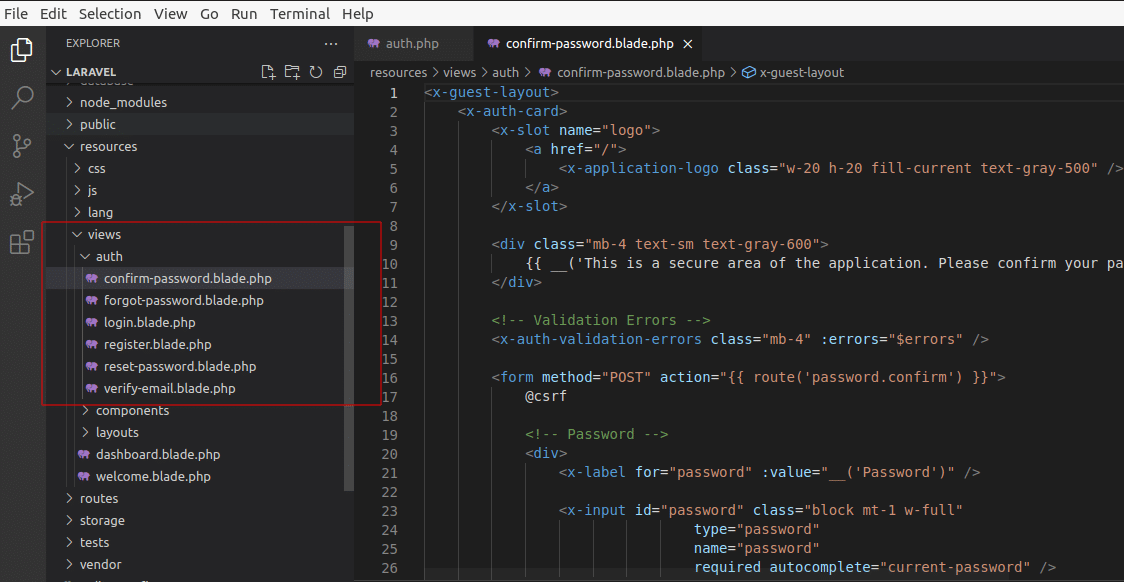Collapse the views folder
1124x582 pixels.
pos(103,234)
